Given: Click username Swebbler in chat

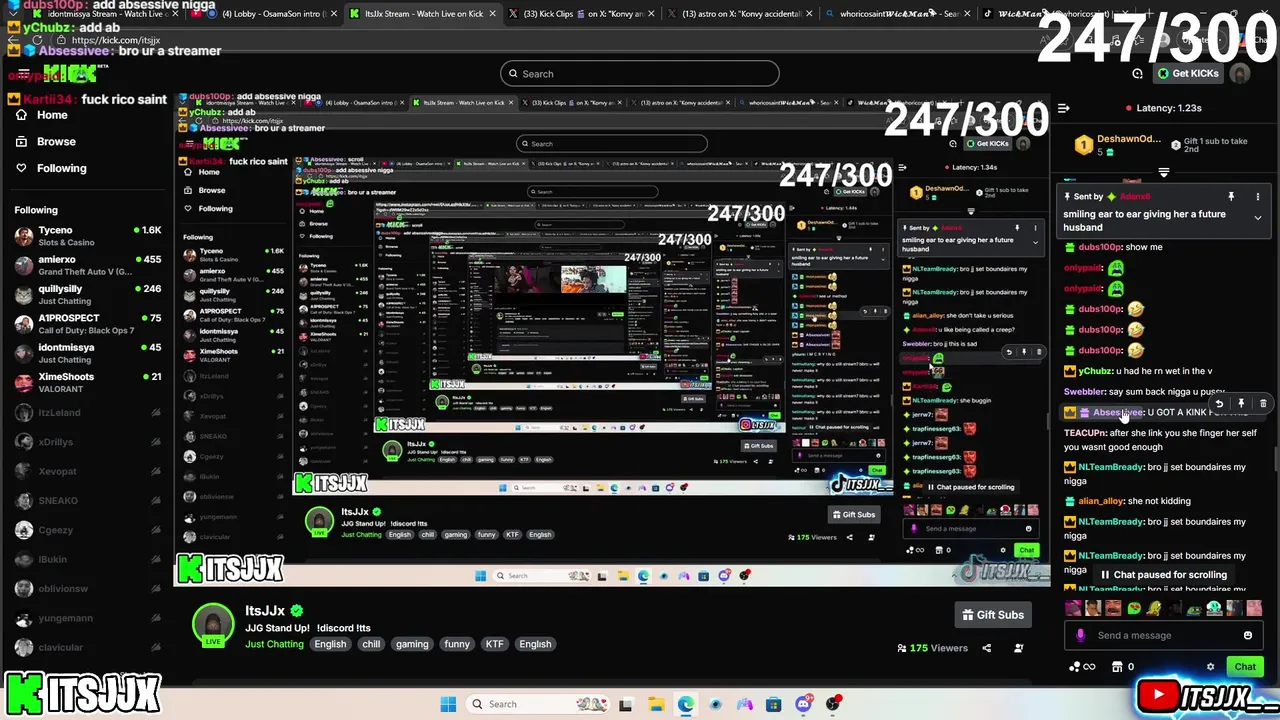Looking at the screenshot, I should tap(1084, 392).
